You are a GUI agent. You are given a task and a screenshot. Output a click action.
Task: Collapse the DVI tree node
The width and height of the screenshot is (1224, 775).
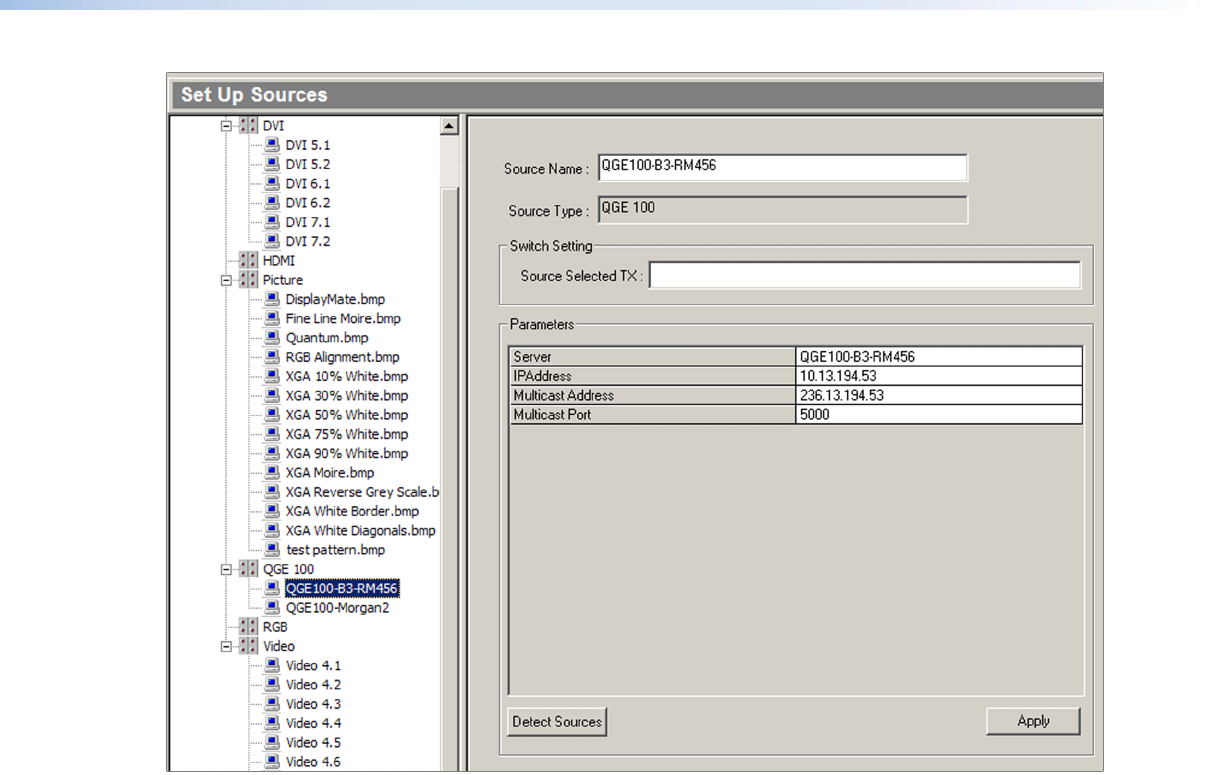point(227,126)
